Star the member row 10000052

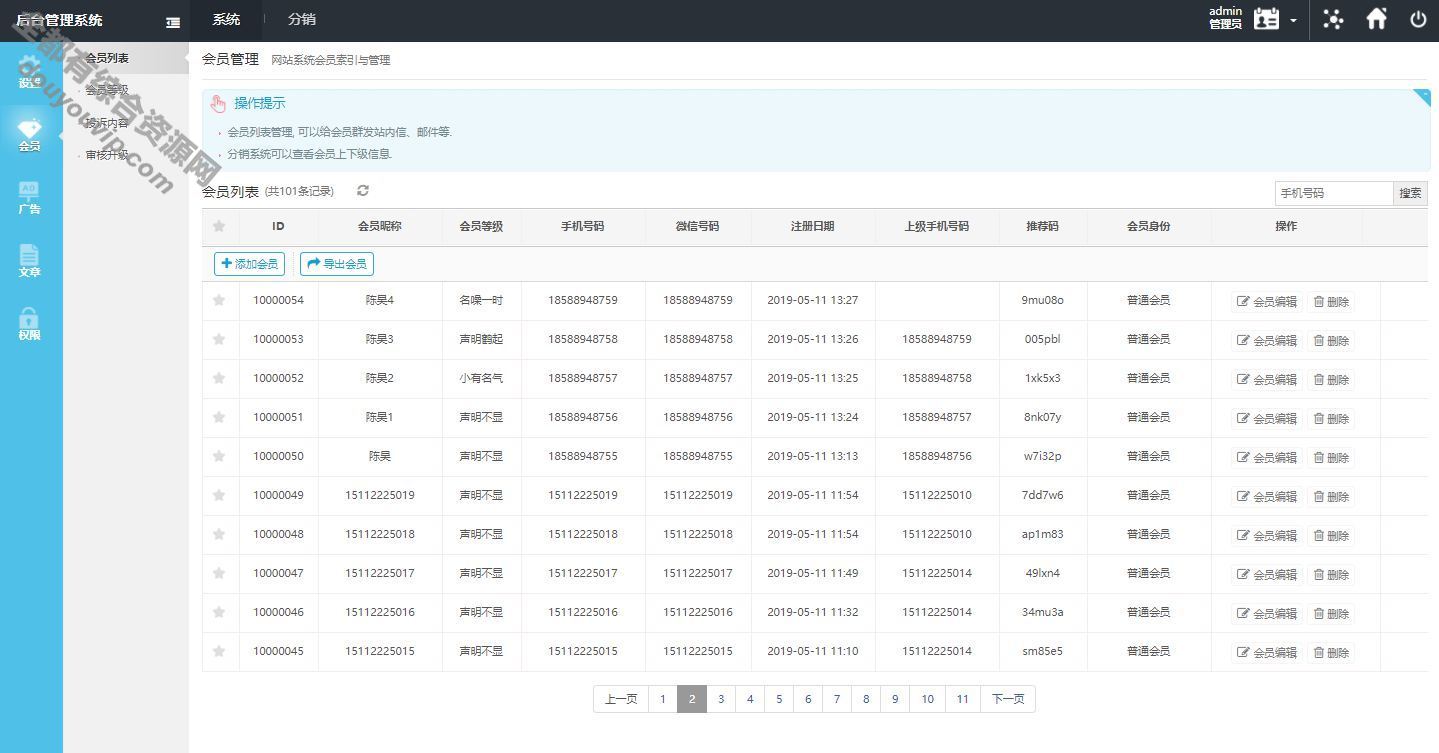219,378
